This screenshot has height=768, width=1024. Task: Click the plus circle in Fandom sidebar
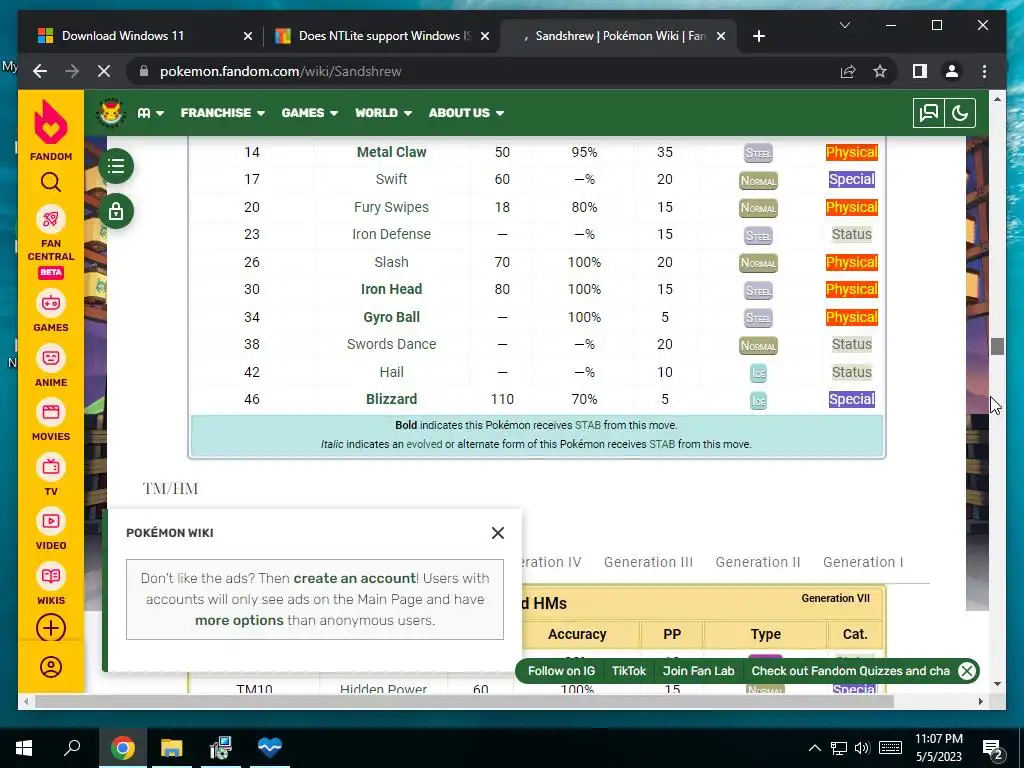50,628
